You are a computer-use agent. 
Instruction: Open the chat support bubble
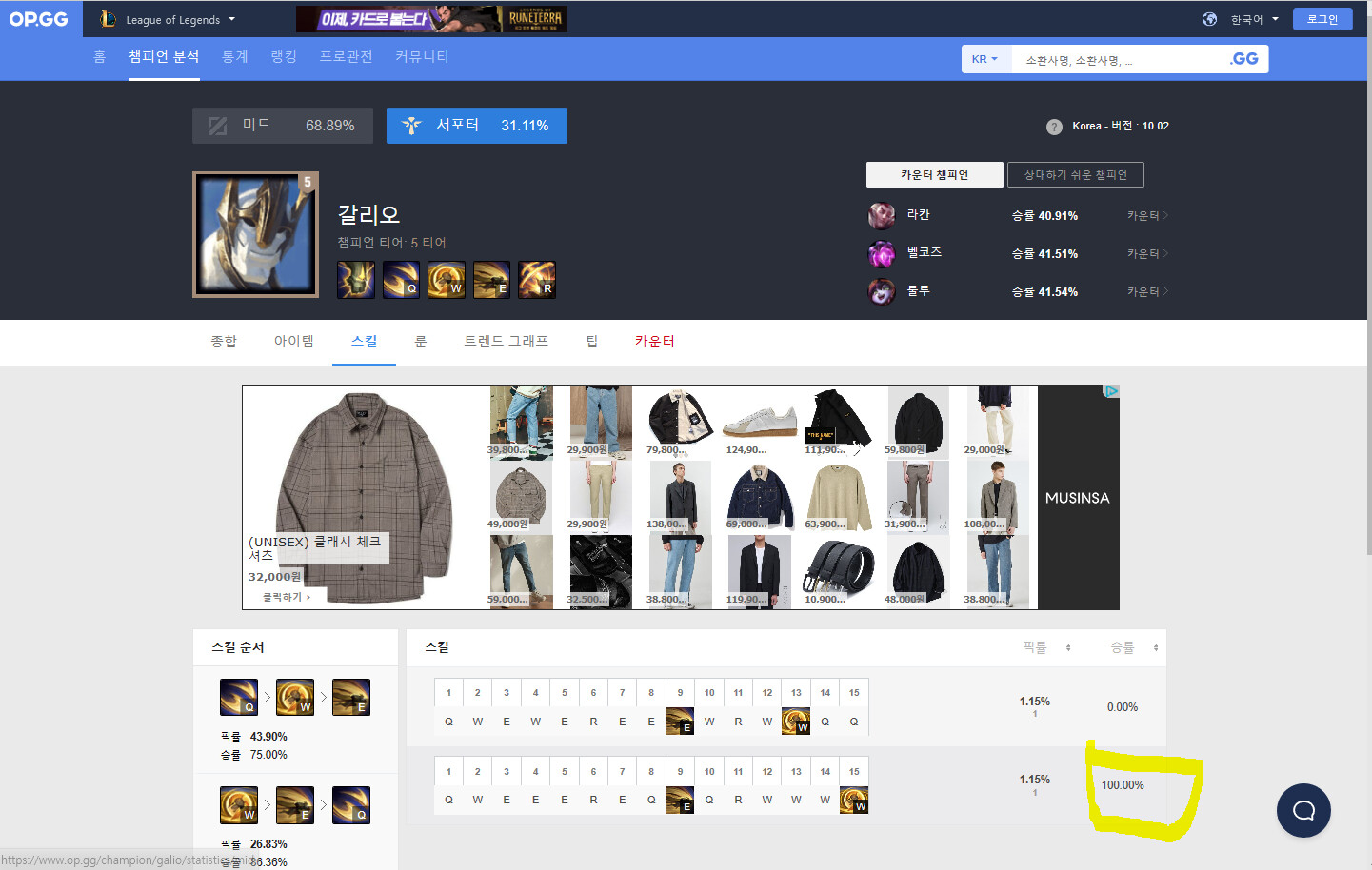pyautogui.click(x=1302, y=810)
